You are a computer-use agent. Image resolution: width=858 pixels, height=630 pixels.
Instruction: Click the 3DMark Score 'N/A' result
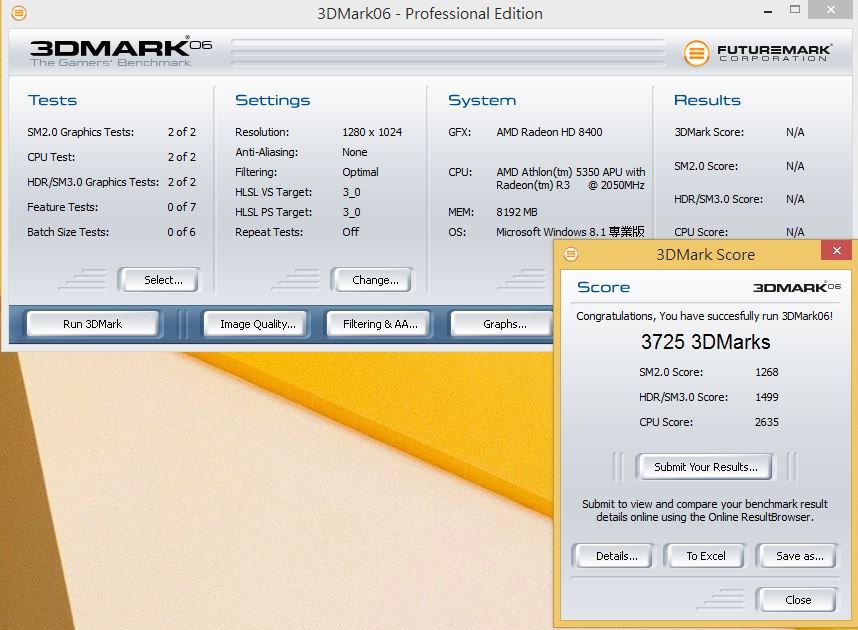click(x=795, y=132)
